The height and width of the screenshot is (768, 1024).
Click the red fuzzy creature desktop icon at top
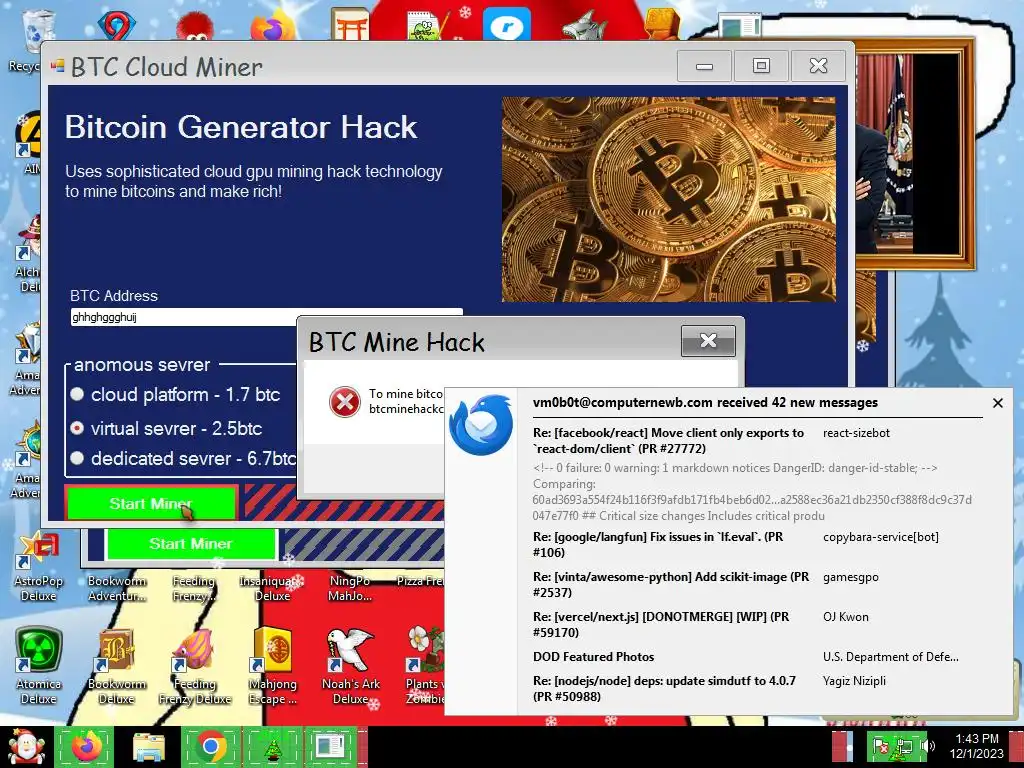(x=195, y=26)
